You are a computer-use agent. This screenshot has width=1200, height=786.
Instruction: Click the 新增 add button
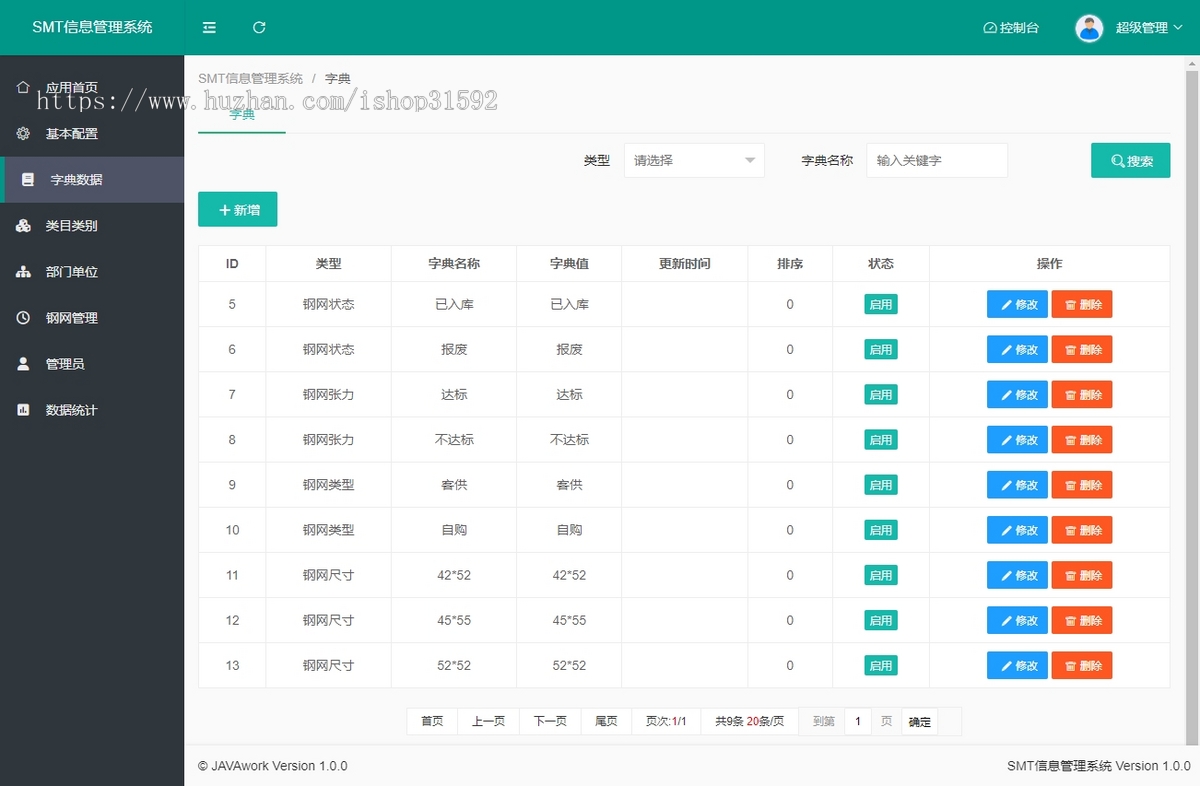pos(238,210)
